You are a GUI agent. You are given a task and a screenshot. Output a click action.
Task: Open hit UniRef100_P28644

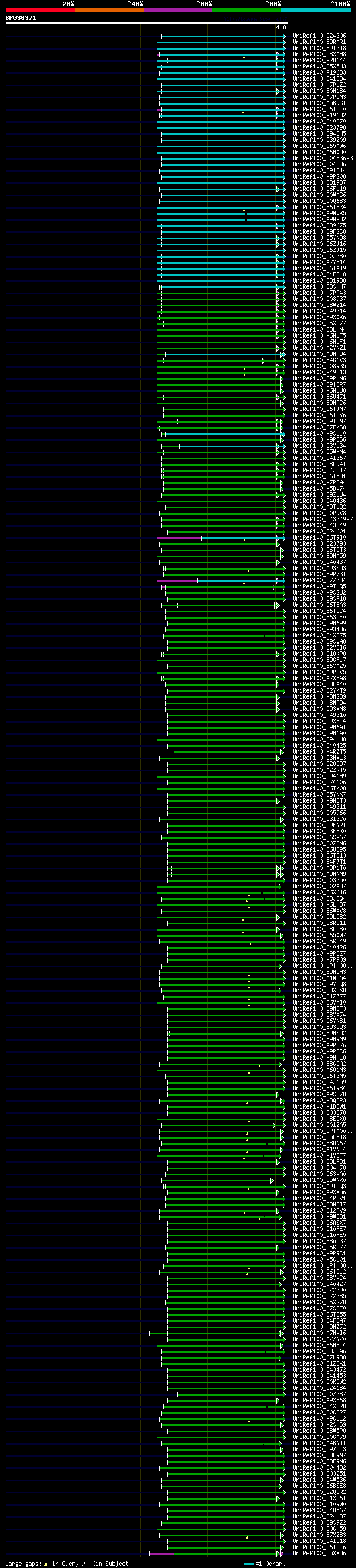point(319,60)
